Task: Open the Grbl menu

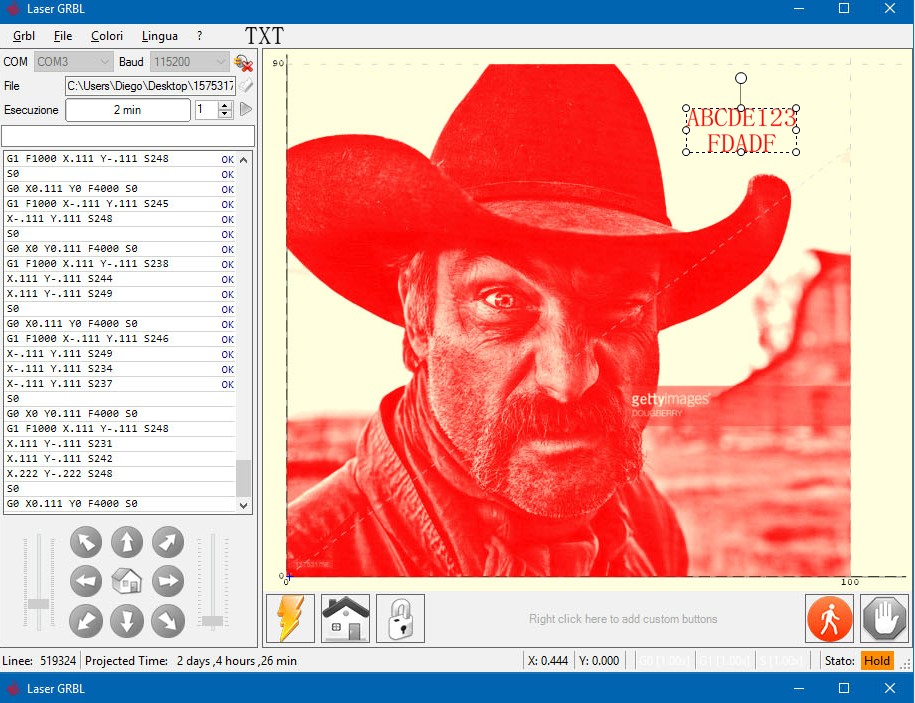Action: (24, 36)
